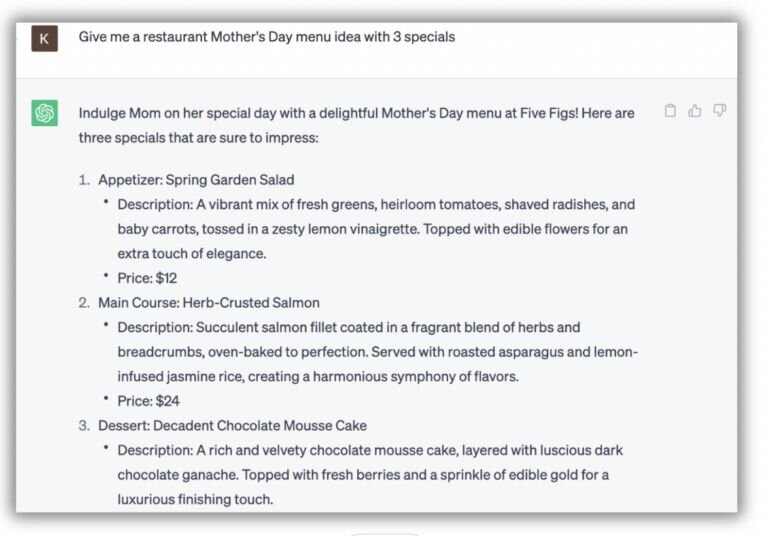Image resolution: width=768 pixels, height=536 pixels.
Task: Click the "Appetizer: Spring Garden Salad" heading
Action: click(x=196, y=180)
